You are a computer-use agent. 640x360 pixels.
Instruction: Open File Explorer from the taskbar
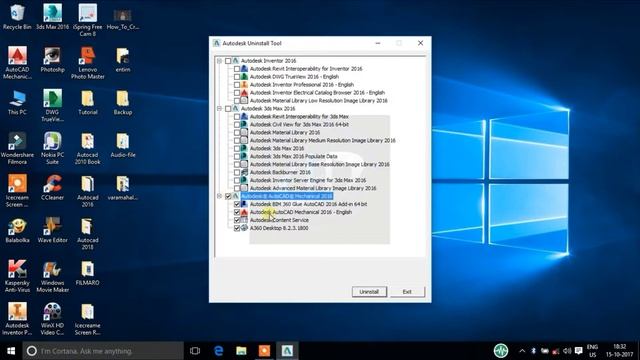click(241, 351)
